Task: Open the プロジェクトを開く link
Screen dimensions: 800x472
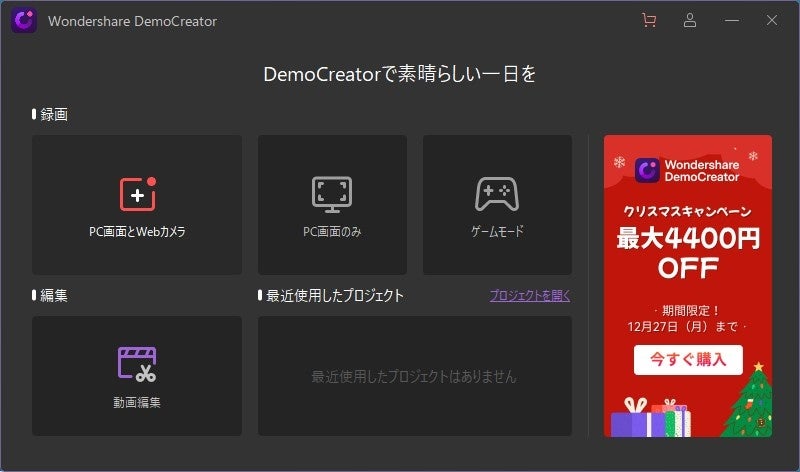Action: coord(530,295)
